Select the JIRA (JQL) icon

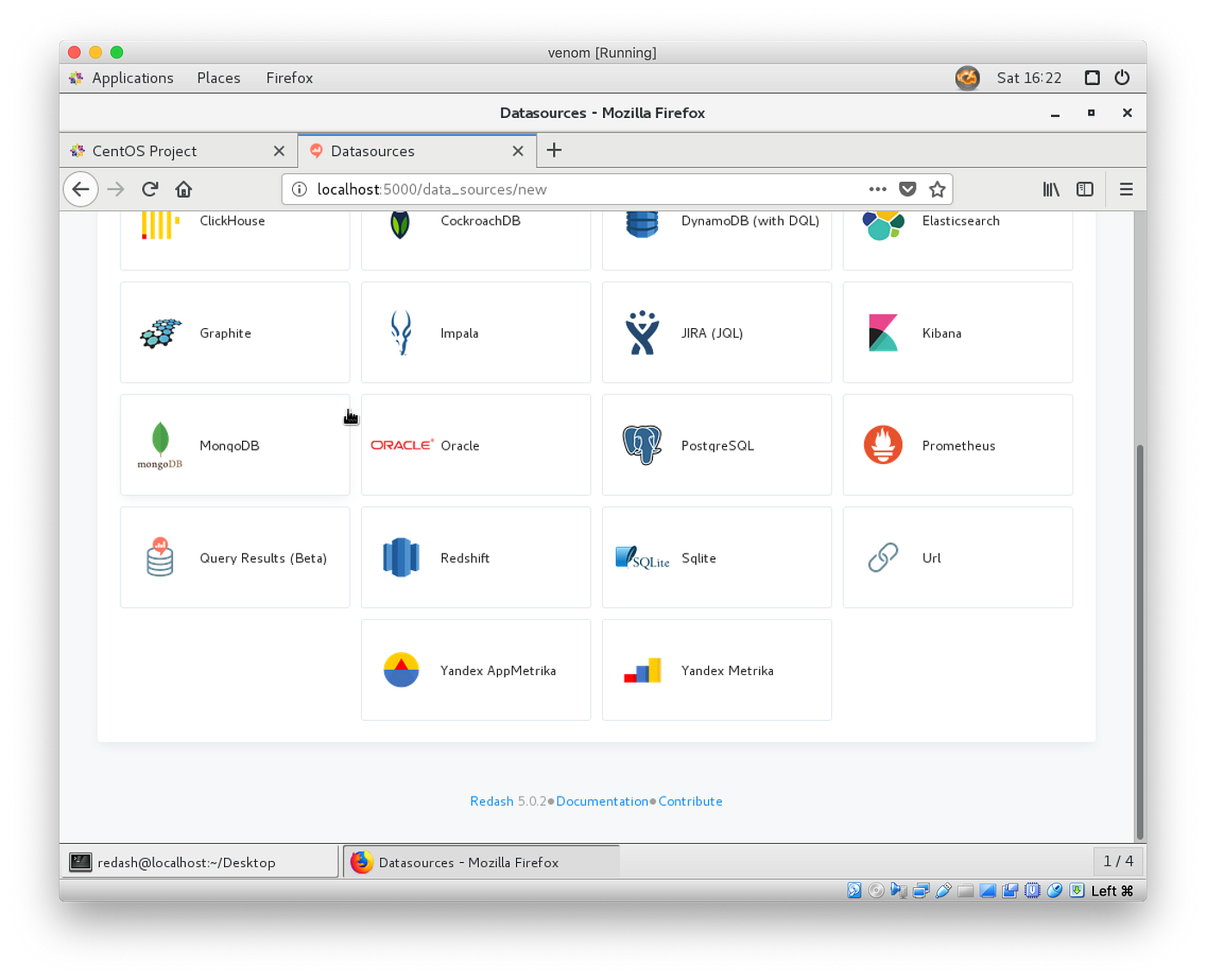642,333
